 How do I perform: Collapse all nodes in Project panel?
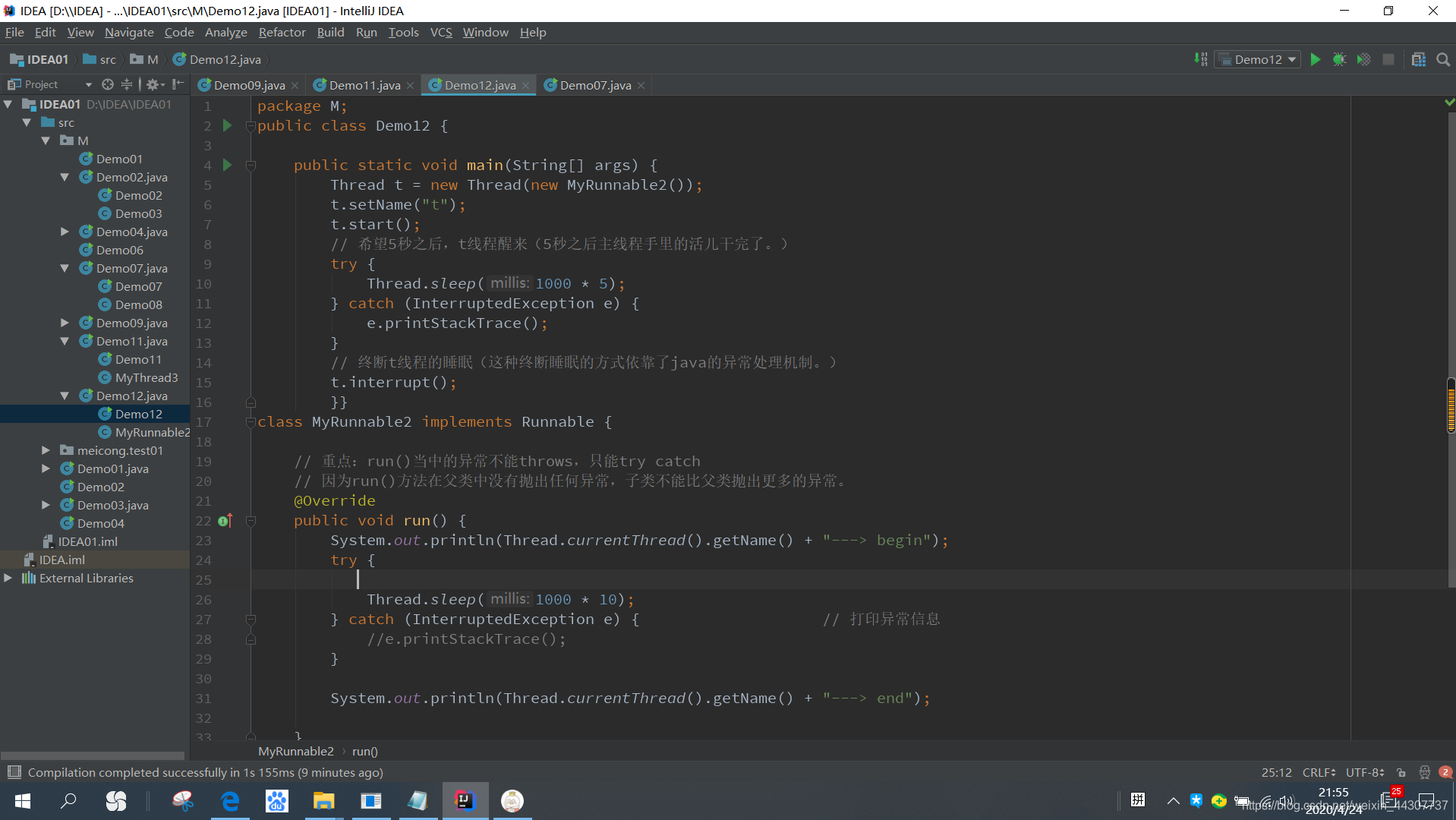(127, 84)
